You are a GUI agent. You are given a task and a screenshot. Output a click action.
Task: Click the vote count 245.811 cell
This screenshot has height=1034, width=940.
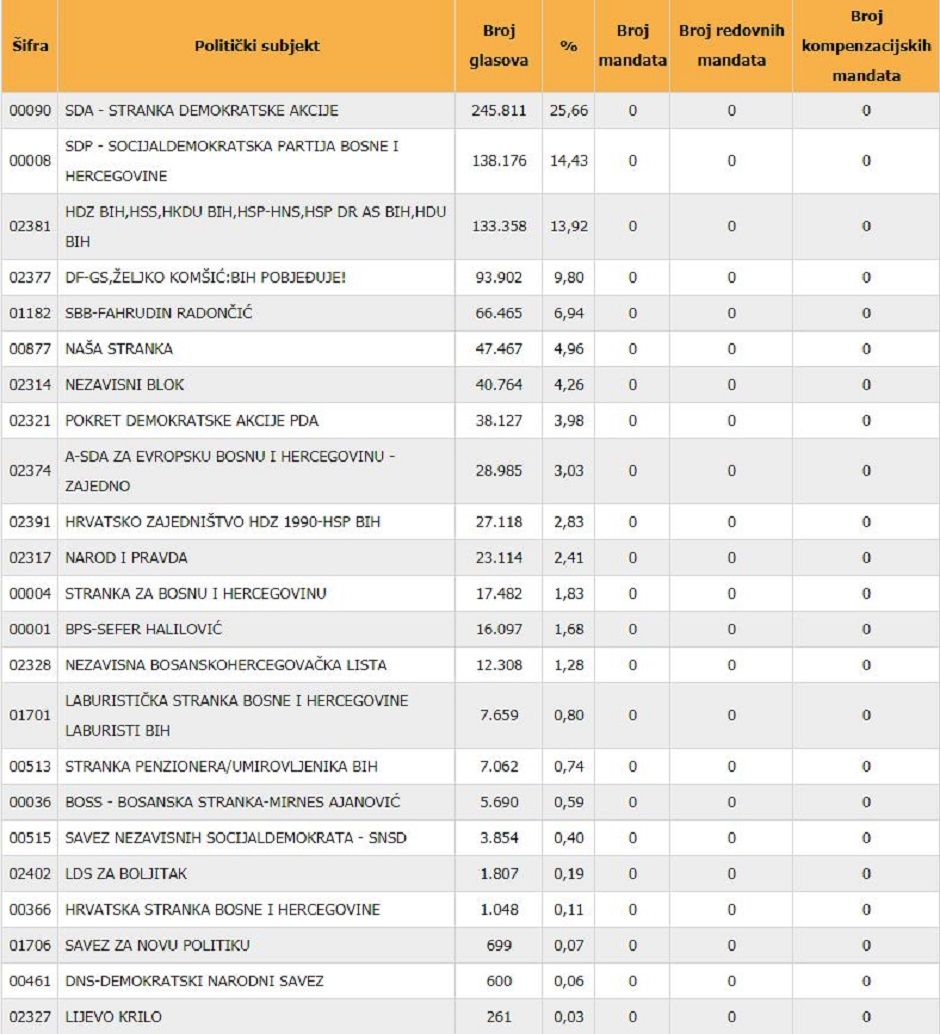[x=499, y=110]
